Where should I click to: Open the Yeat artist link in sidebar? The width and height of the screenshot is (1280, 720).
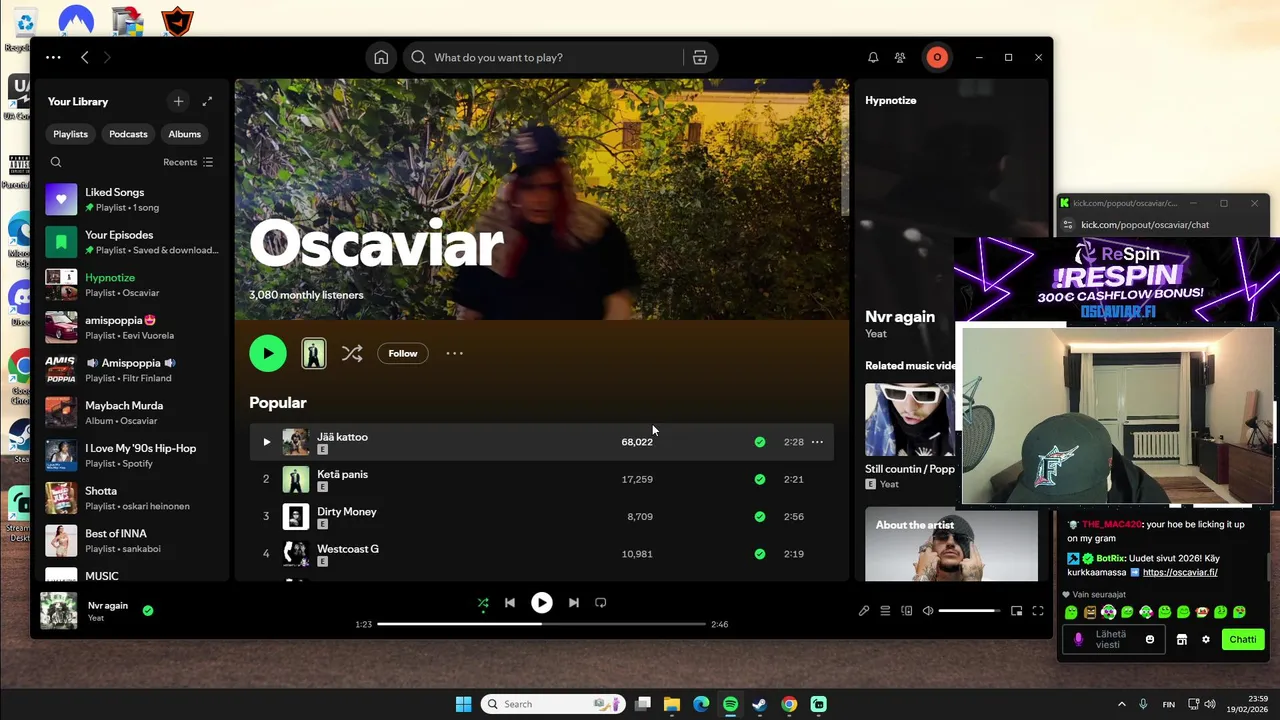(x=876, y=334)
